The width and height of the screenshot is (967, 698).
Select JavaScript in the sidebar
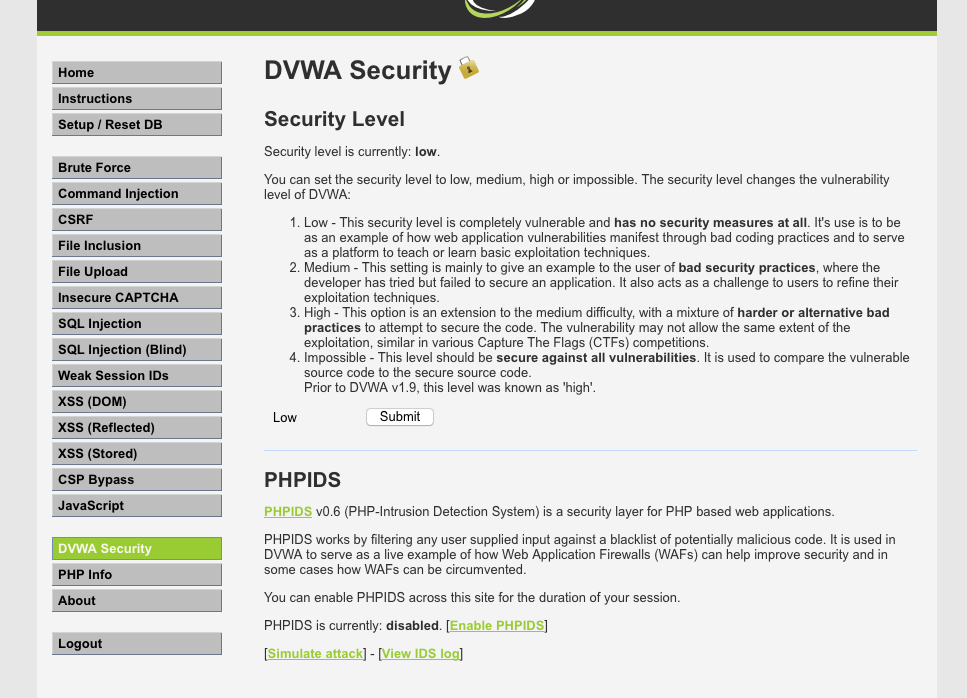pos(137,505)
